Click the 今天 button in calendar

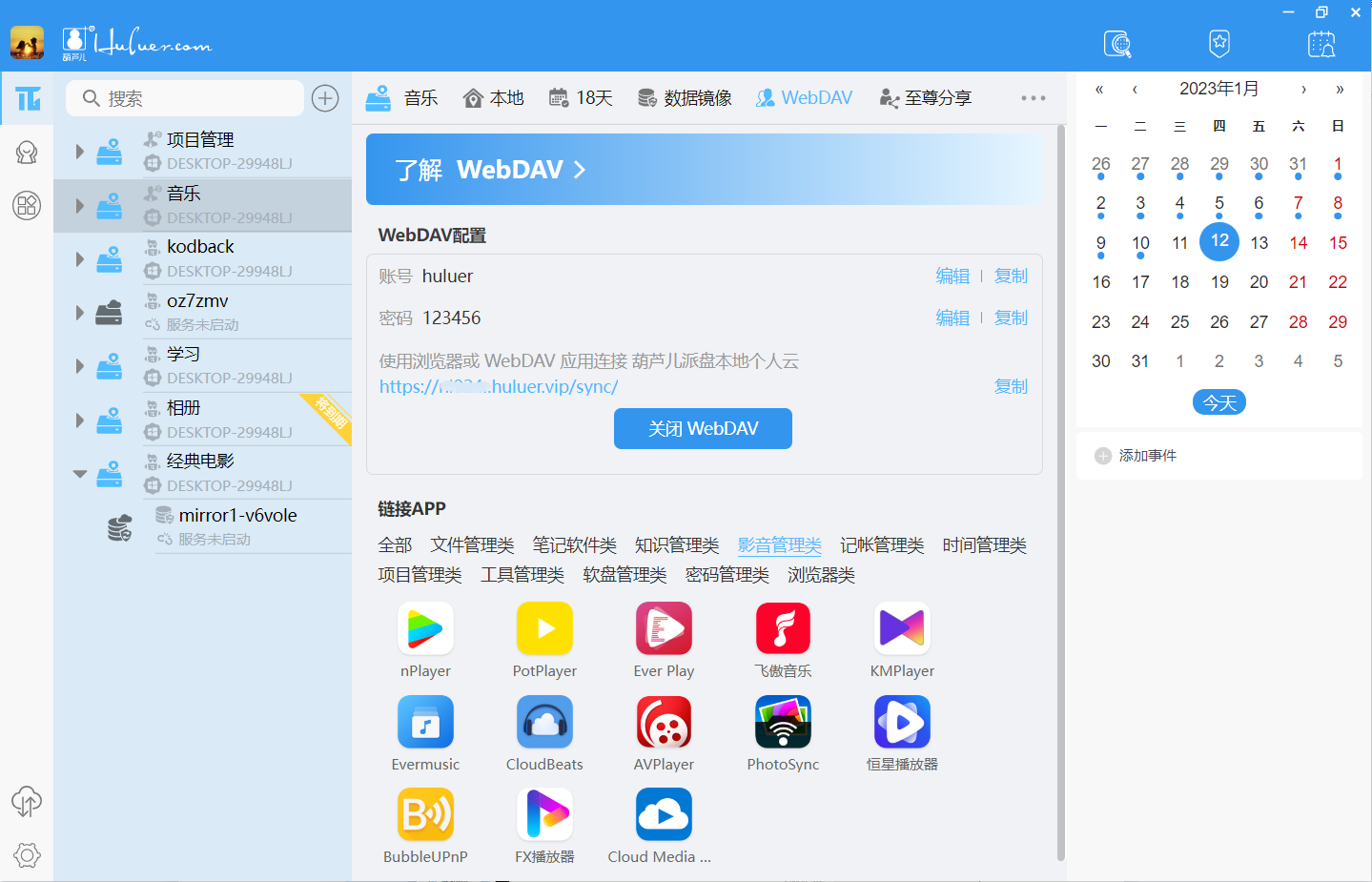coord(1219,402)
